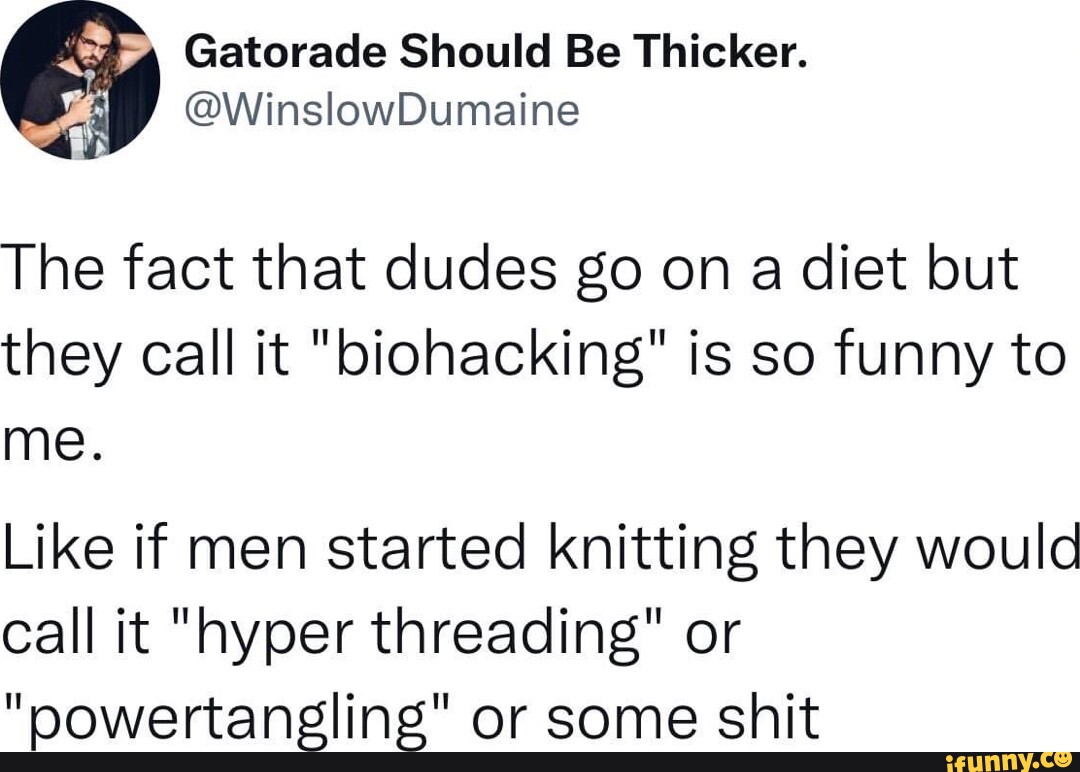Click the iFunny.co watermark logo
The image size is (1080, 772).
pyautogui.click(x=1009, y=761)
